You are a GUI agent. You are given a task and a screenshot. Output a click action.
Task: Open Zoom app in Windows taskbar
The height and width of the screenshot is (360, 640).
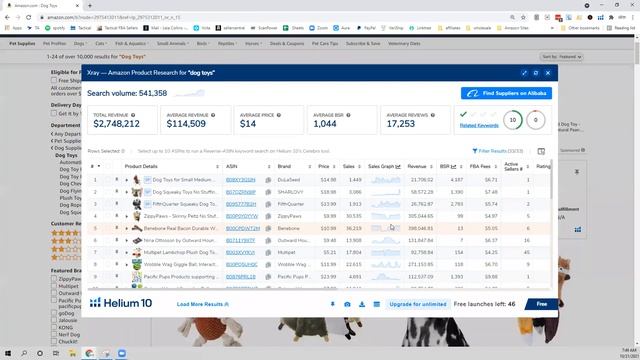tap(122, 353)
